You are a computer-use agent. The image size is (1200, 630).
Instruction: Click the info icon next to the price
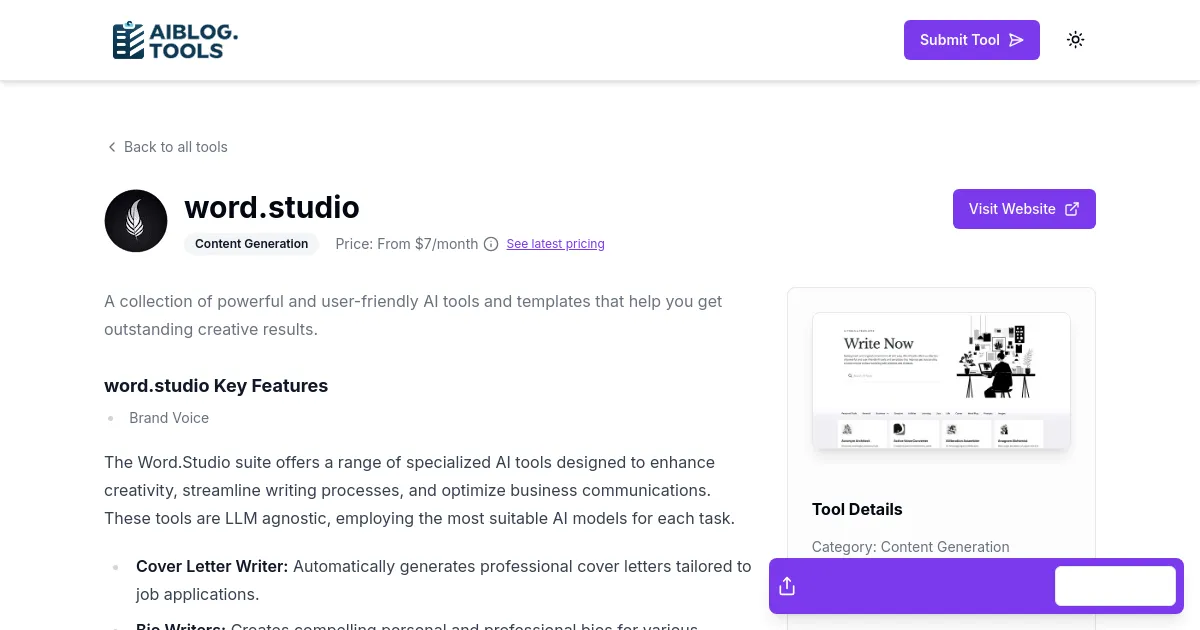(x=491, y=244)
